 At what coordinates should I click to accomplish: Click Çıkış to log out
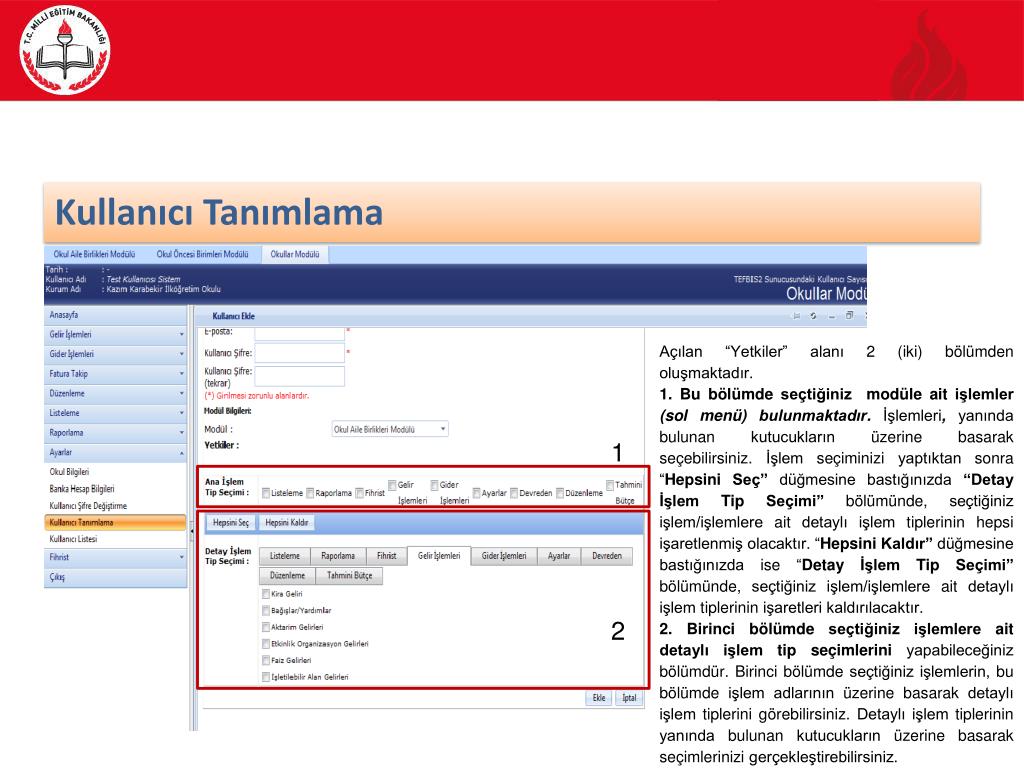115,577
